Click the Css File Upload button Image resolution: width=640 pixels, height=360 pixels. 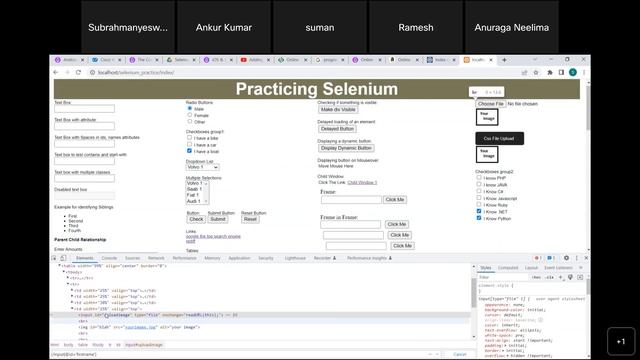(x=499, y=138)
